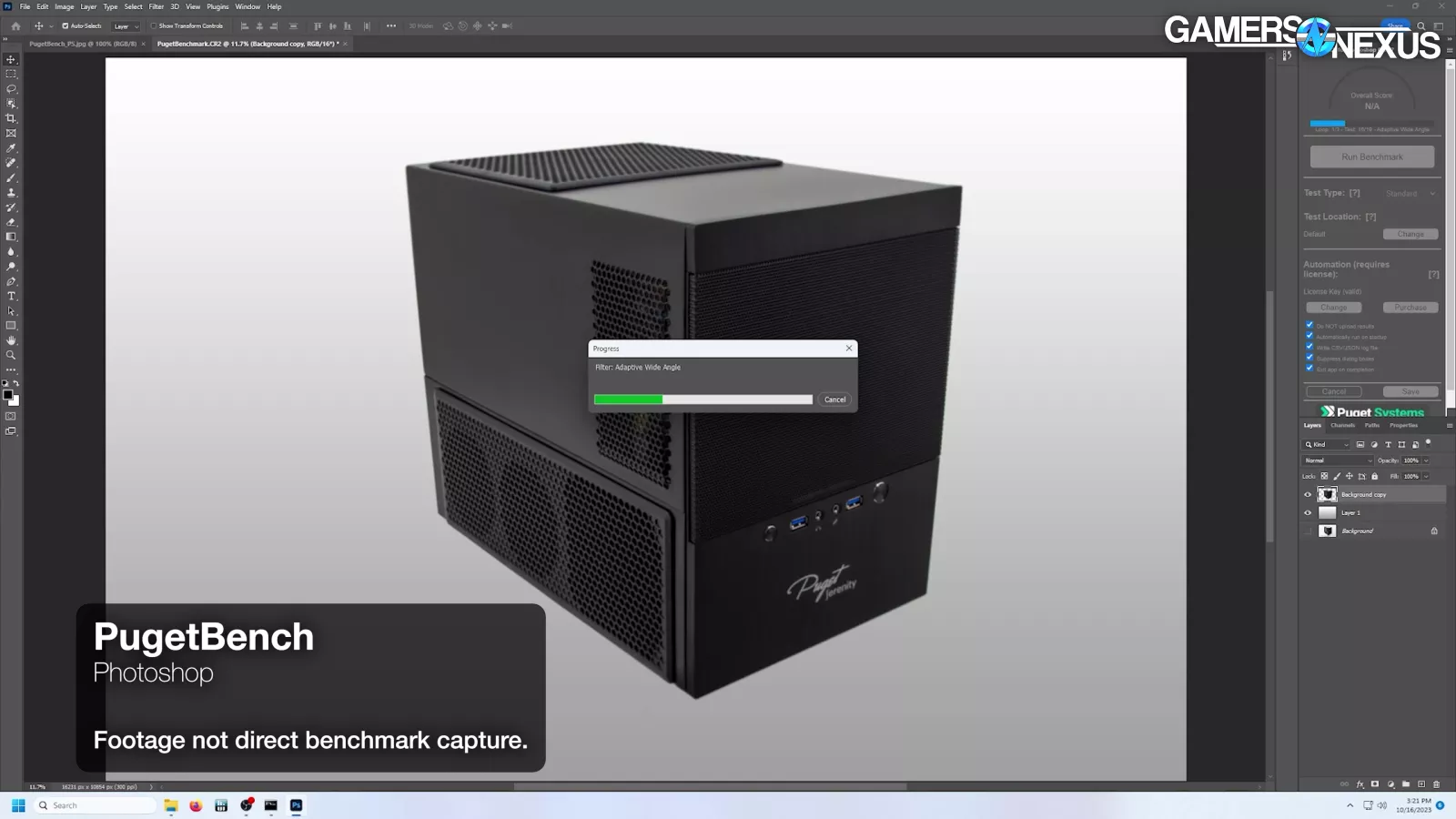The image size is (1456, 819).
Task: Activate the Hand tool
Action: coord(11,340)
